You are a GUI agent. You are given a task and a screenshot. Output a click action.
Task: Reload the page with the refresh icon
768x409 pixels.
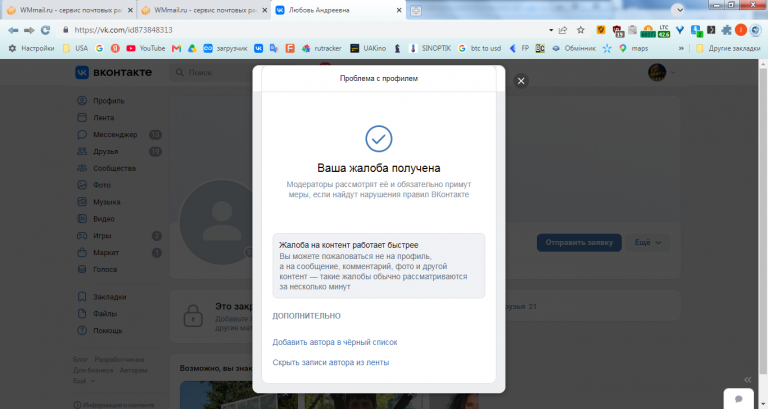[x=46, y=30]
